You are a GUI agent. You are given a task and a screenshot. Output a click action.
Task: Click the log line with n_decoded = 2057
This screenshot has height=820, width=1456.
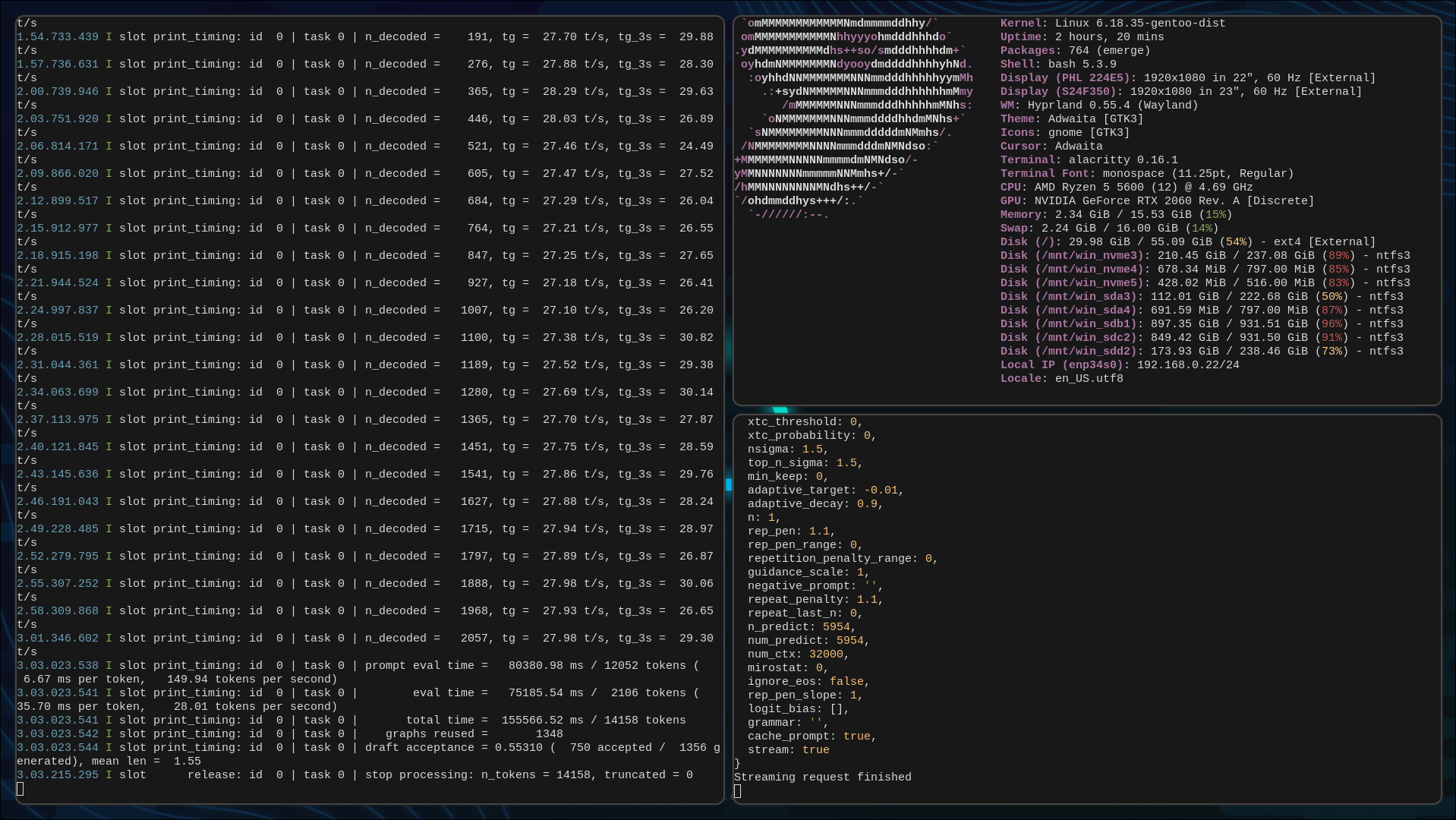tap(365, 645)
